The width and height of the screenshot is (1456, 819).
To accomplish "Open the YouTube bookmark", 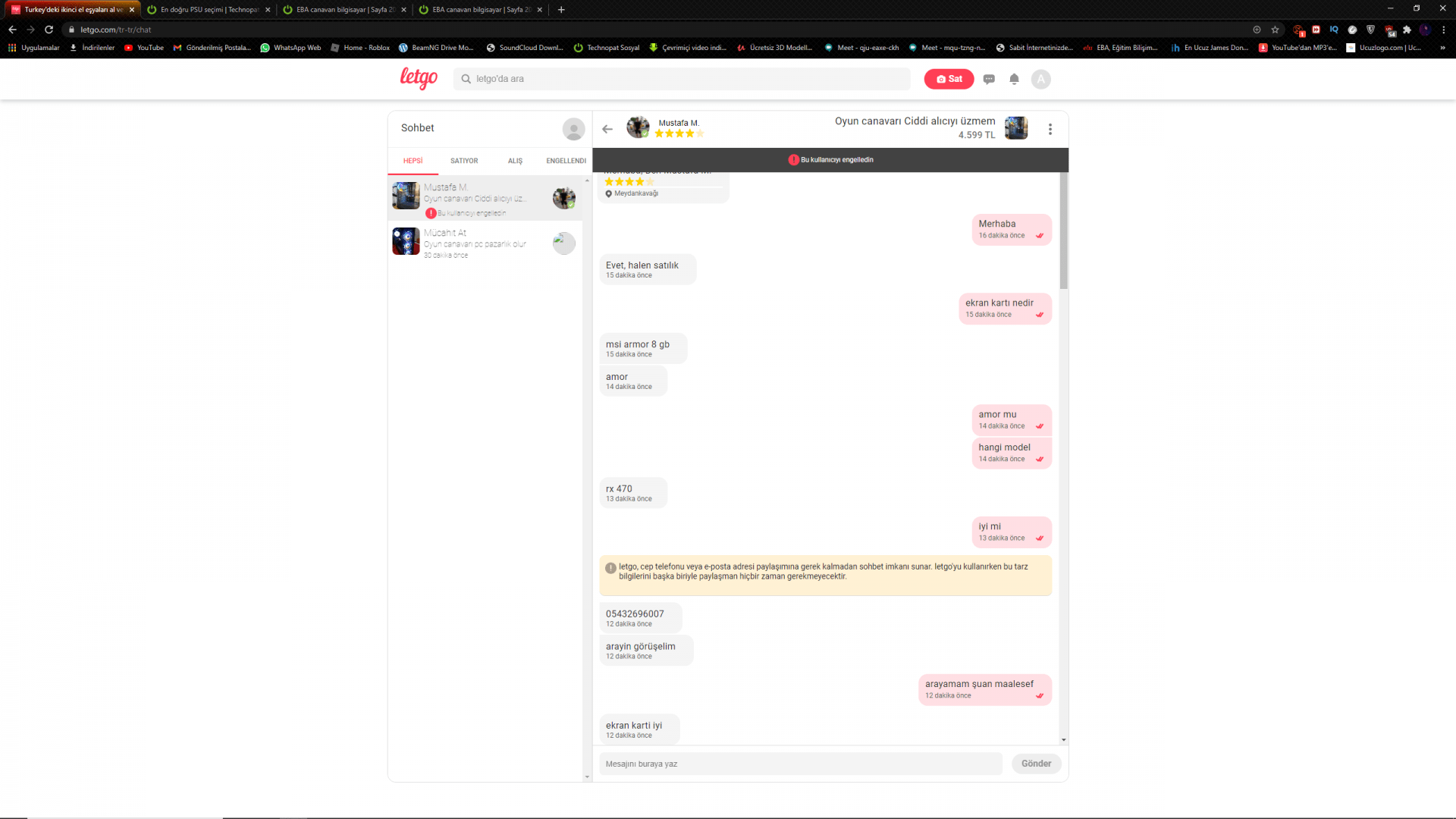I will 144,48.
